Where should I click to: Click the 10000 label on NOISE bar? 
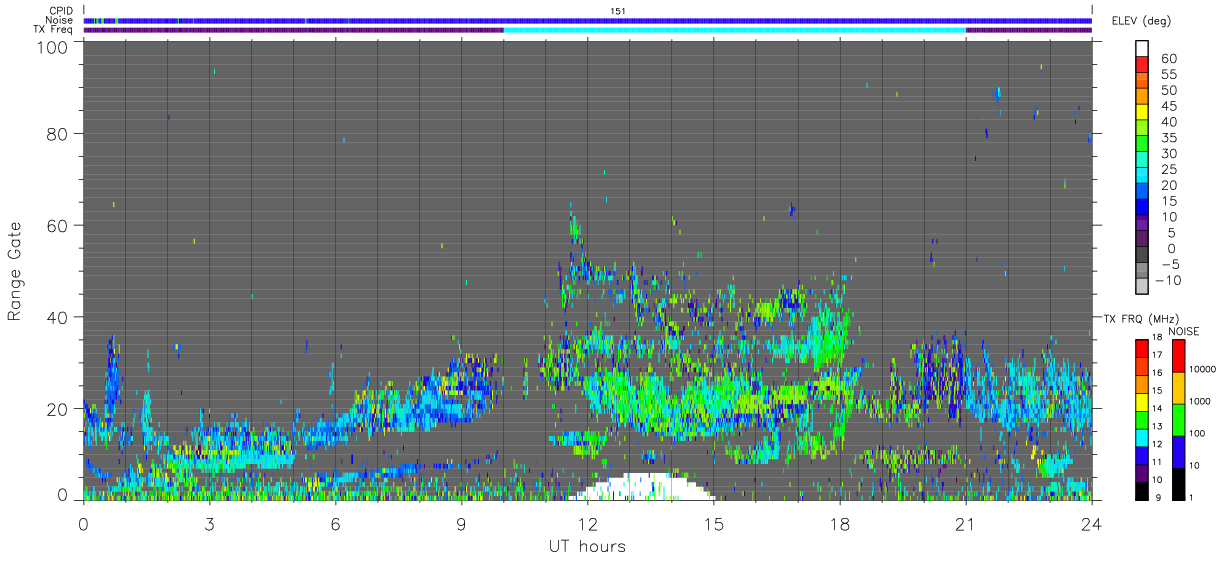[x=1203, y=368]
